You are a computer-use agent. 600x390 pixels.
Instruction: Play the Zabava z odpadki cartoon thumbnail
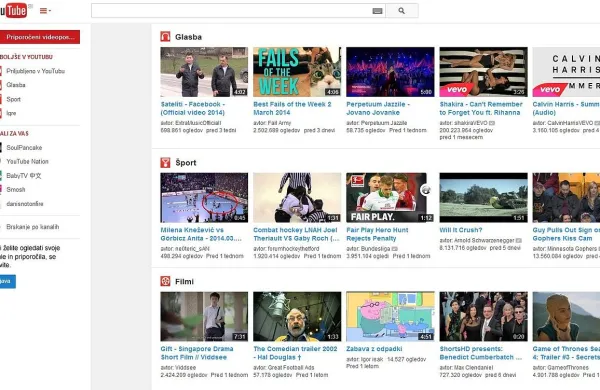click(x=390, y=317)
